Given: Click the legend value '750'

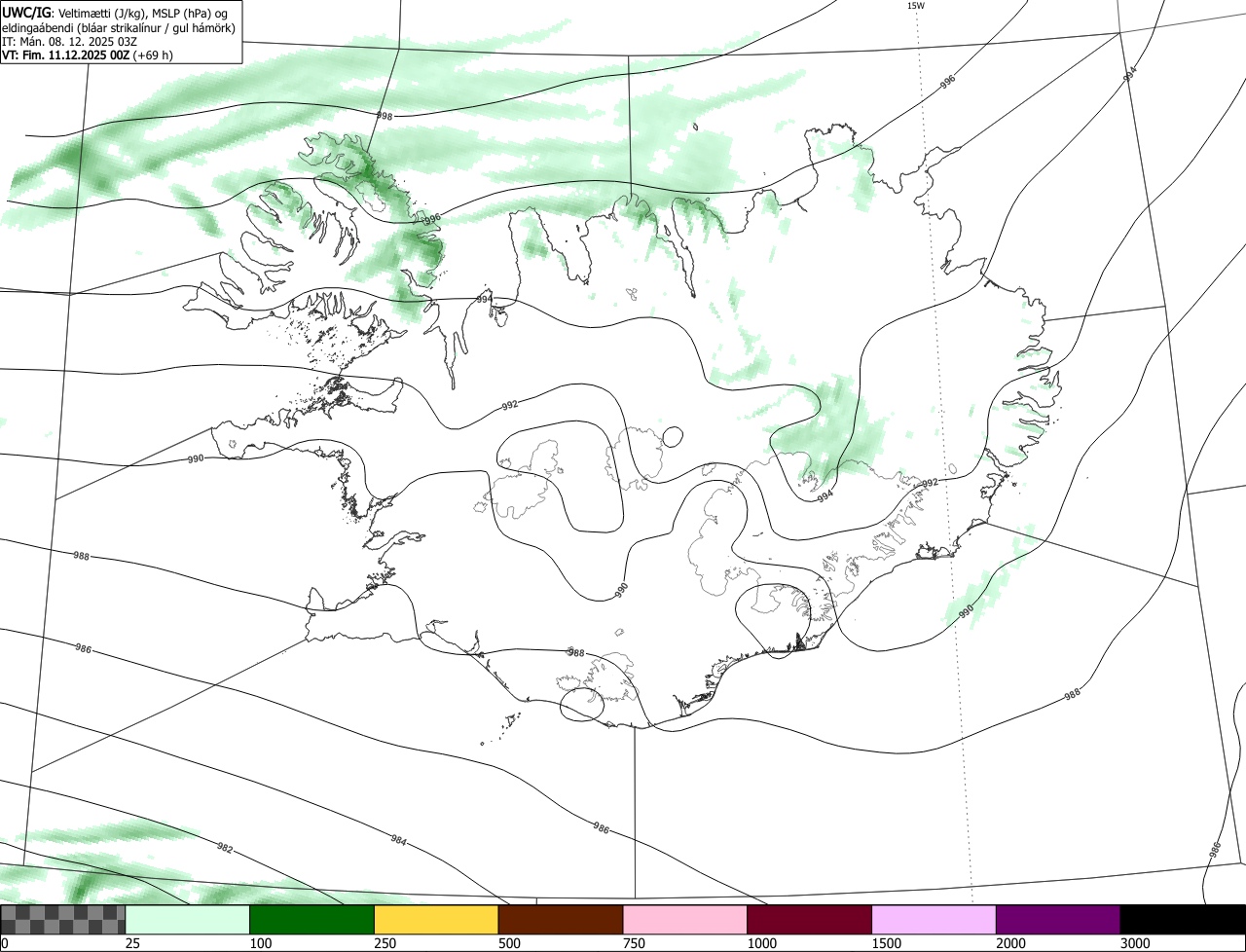Looking at the screenshot, I should pos(633,943).
